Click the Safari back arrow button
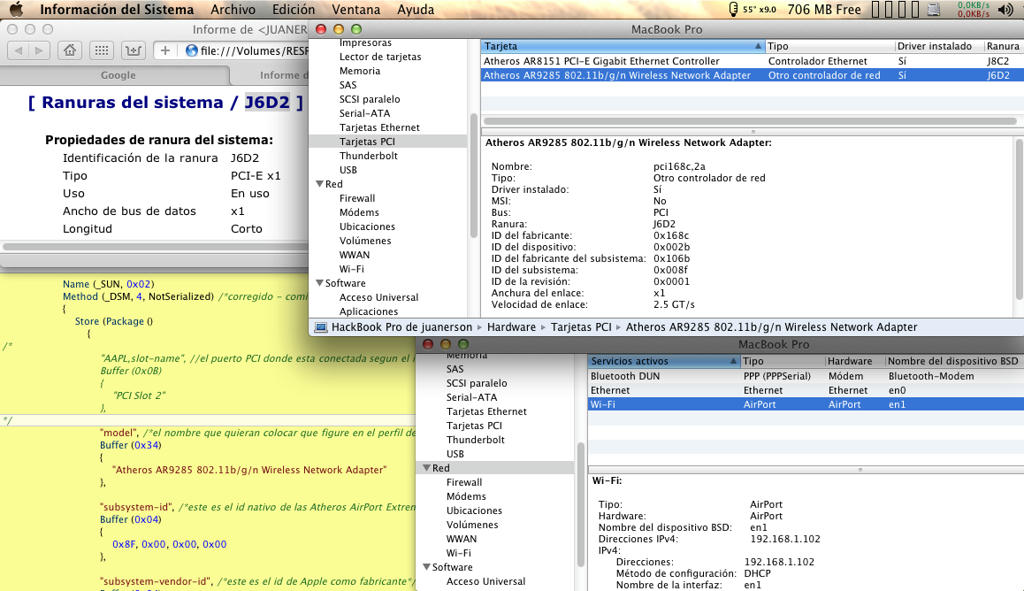Screen dimensions: 1024x591 pyautogui.click(x=17, y=50)
